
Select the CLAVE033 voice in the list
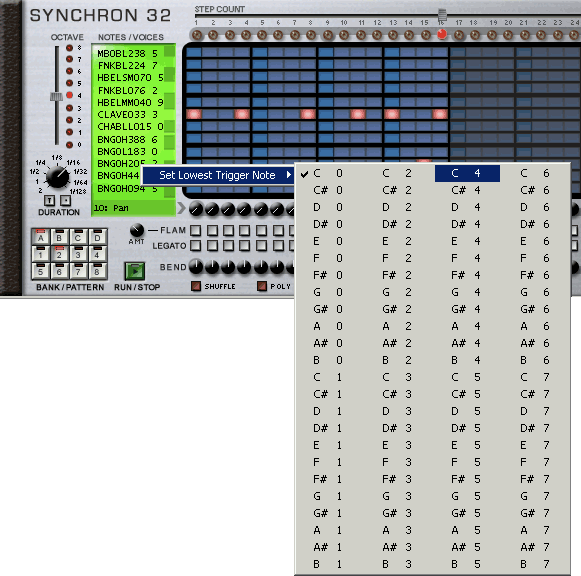click(127, 114)
